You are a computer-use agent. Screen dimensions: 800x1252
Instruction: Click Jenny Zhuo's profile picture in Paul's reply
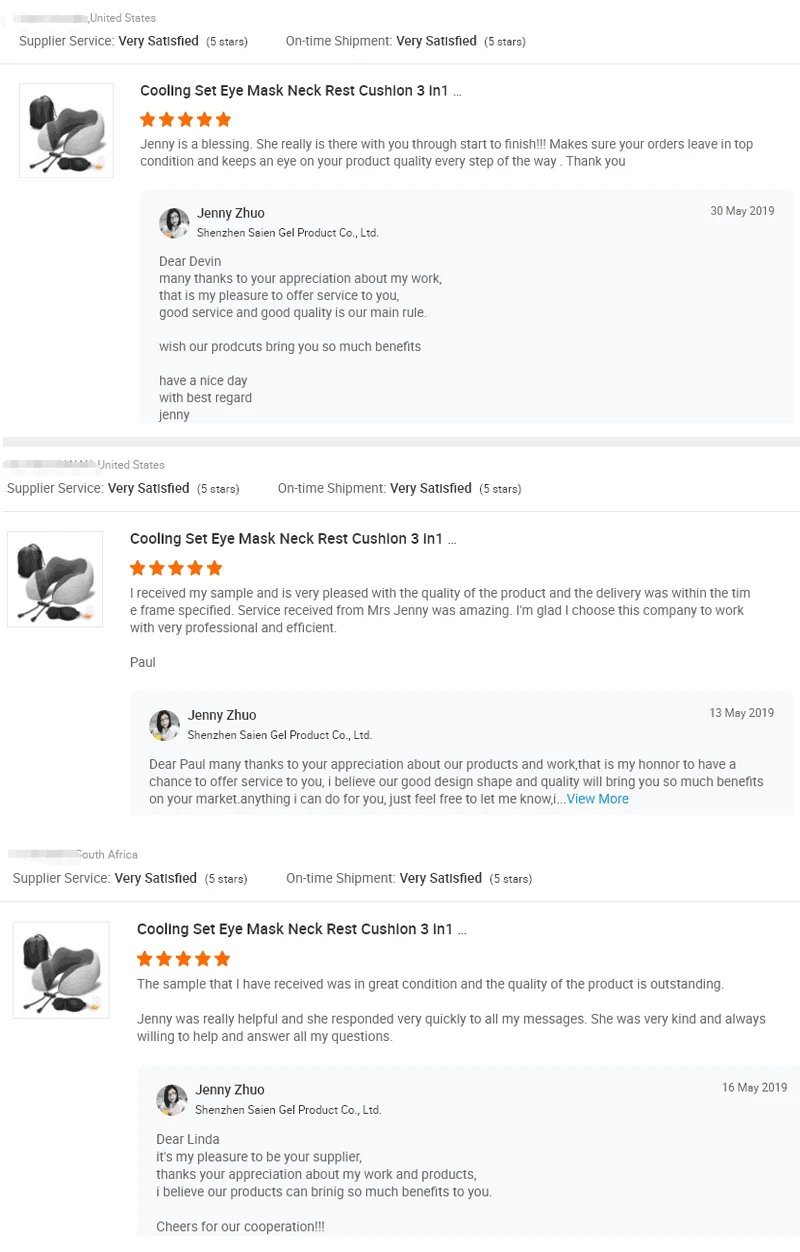pyautogui.click(x=164, y=724)
